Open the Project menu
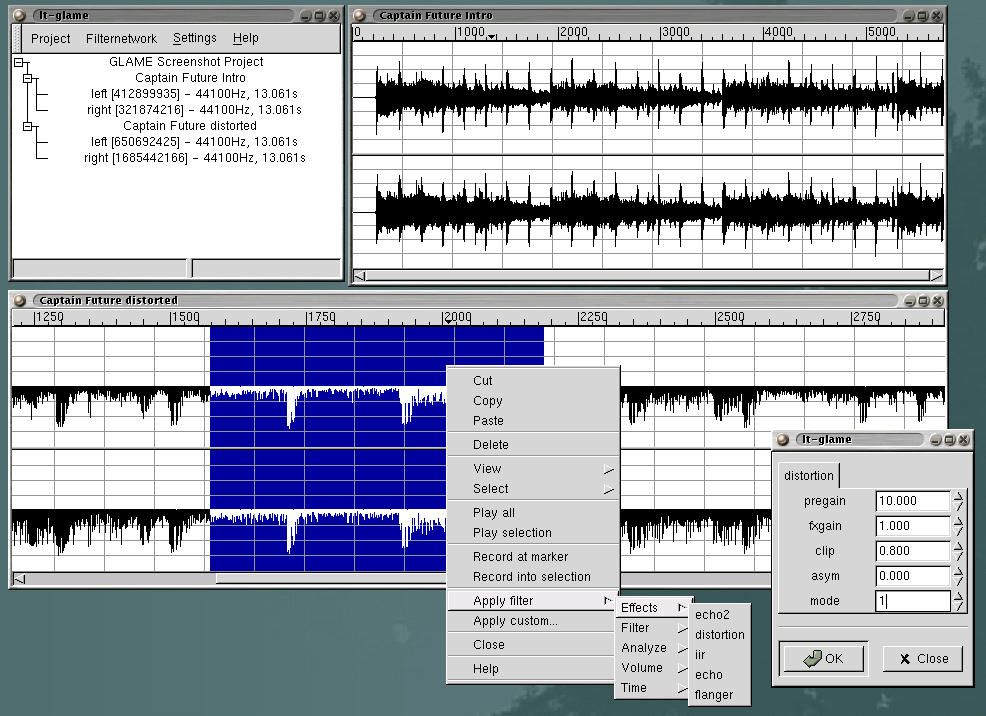Image resolution: width=986 pixels, height=716 pixels. (x=50, y=38)
